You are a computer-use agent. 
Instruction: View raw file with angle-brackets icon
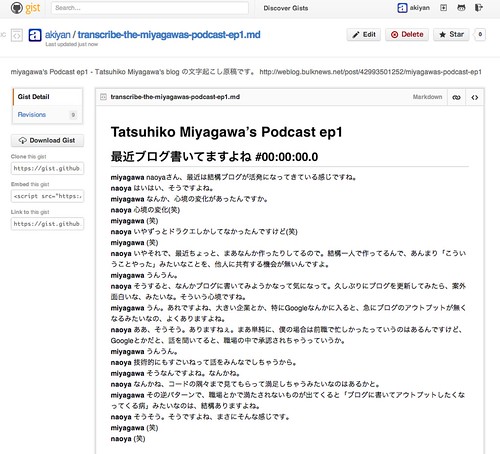[x=475, y=97]
